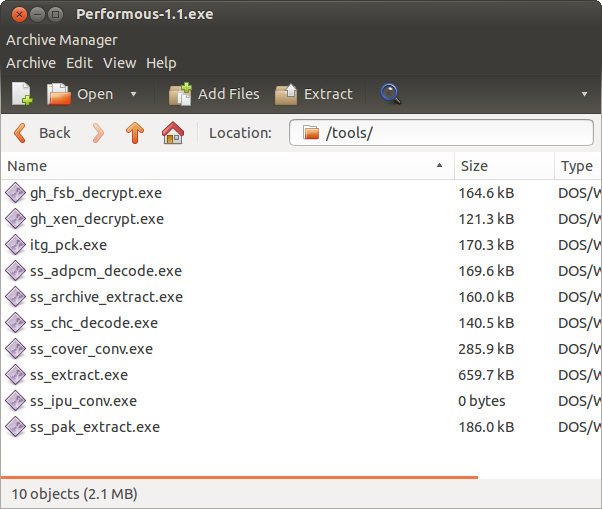Select ss_pak_extract.exe file name
The width and height of the screenshot is (602, 509).
click(x=95, y=427)
